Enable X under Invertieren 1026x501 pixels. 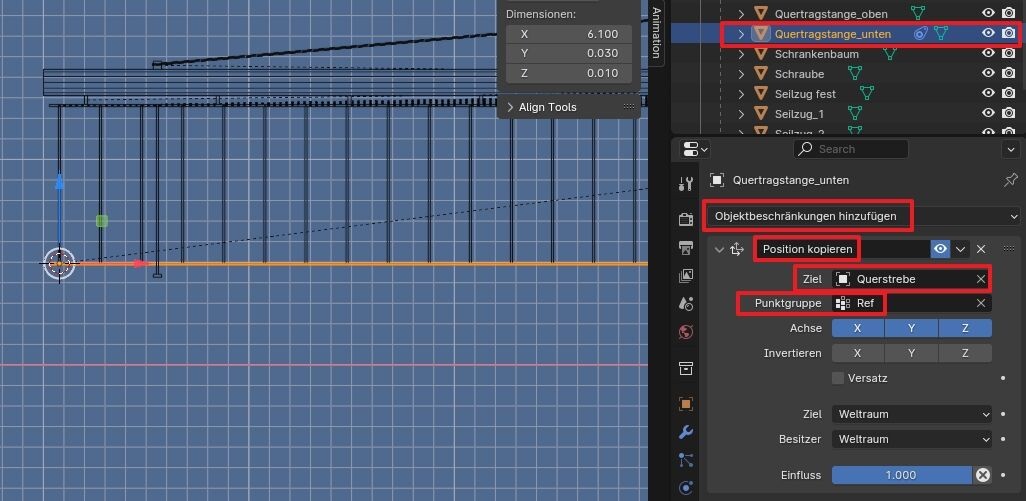tap(858, 353)
